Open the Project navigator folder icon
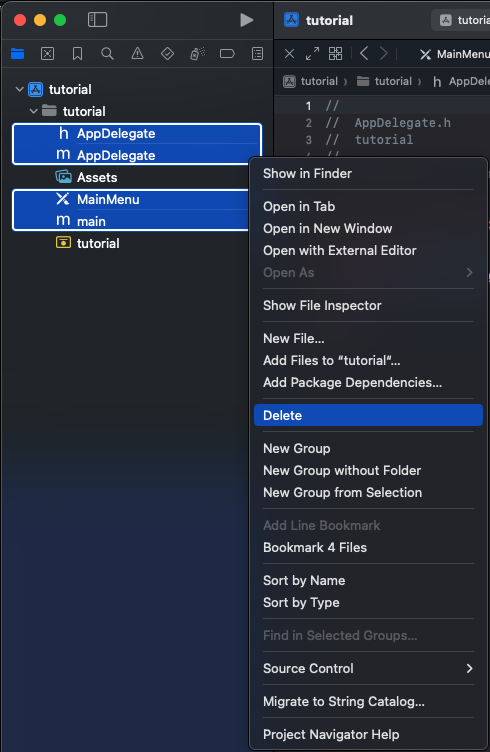The height and width of the screenshot is (752, 490). tap(18, 53)
